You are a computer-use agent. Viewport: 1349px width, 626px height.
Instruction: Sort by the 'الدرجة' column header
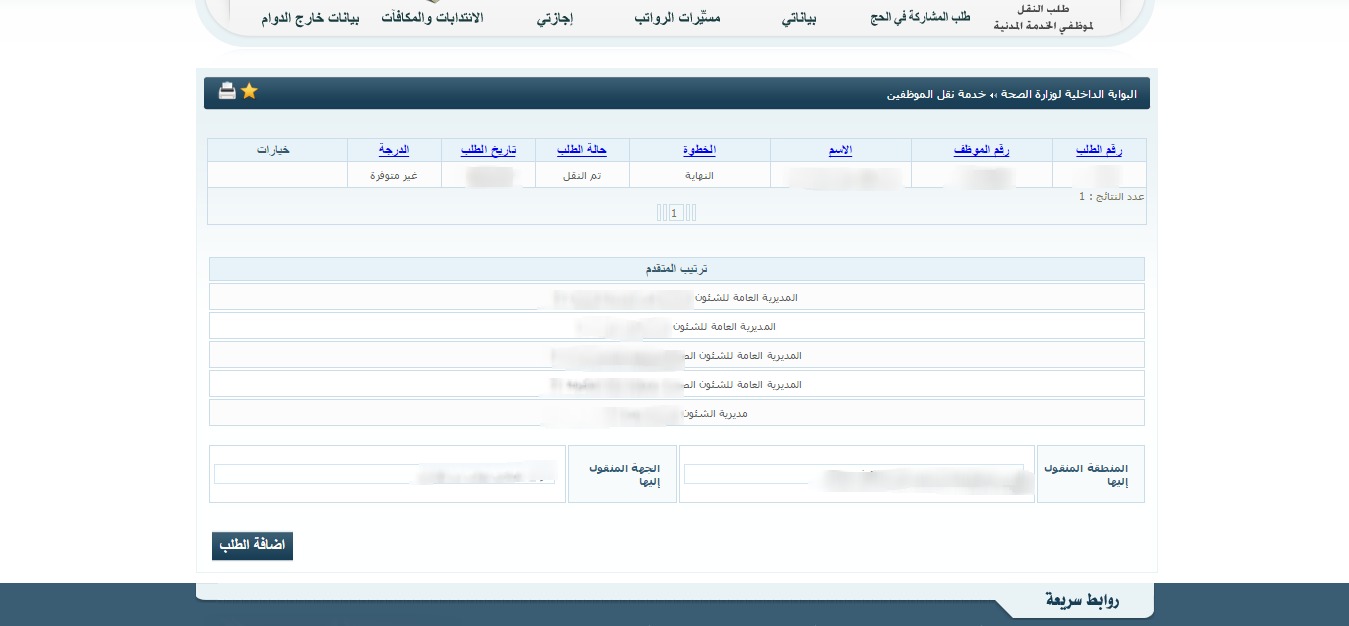tap(394, 150)
